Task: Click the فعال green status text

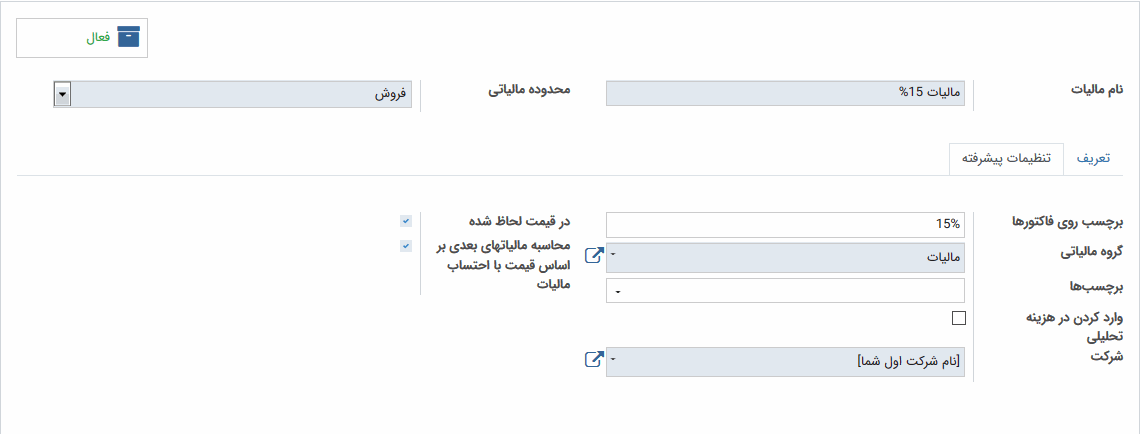Action: coord(97,38)
